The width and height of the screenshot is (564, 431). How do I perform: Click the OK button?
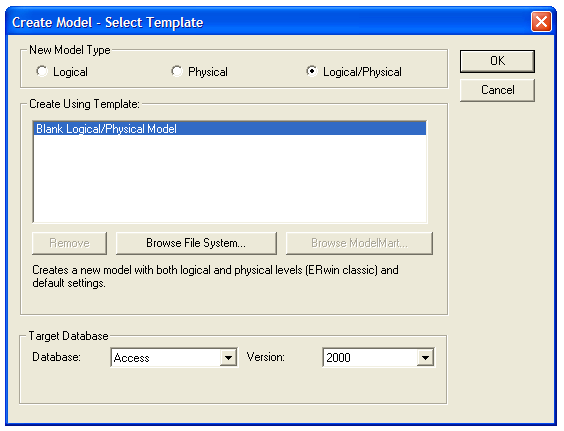tap(497, 61)
